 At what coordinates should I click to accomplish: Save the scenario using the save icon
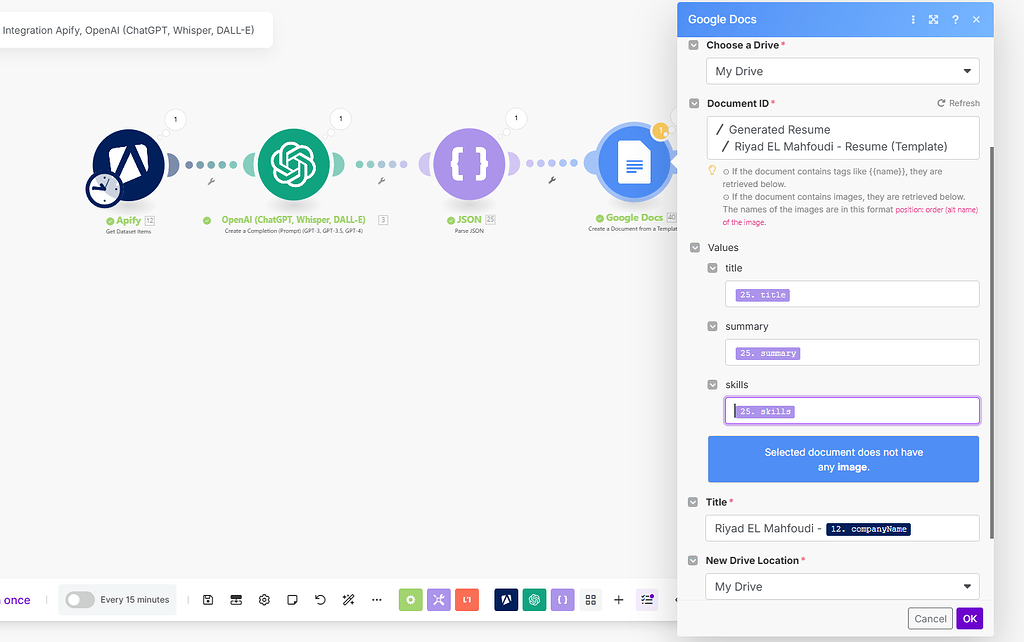208,599
